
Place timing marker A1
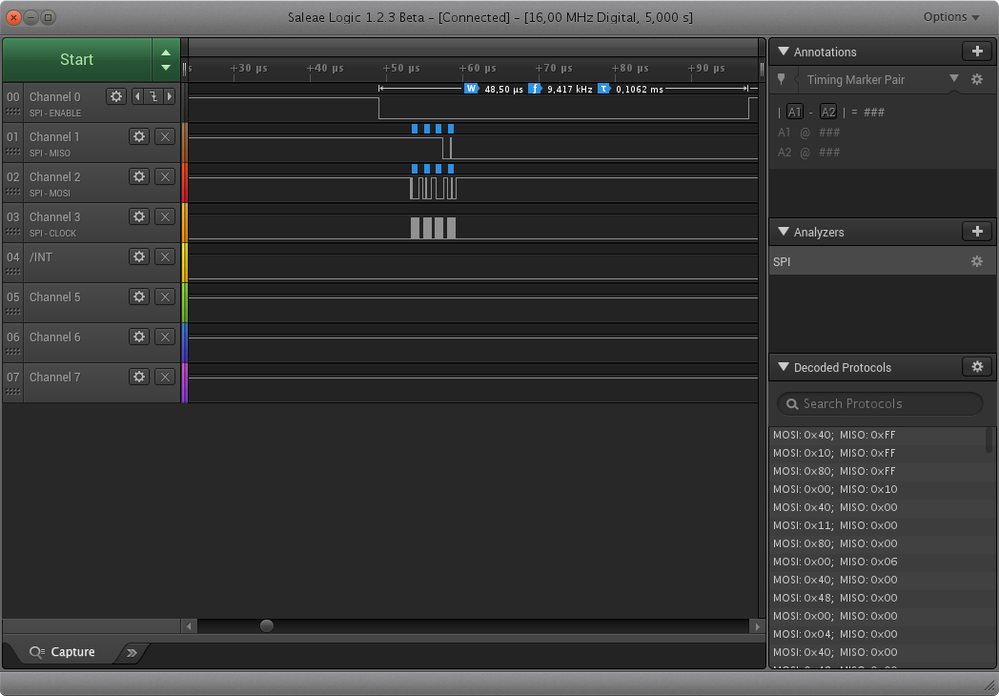(794, 112)
